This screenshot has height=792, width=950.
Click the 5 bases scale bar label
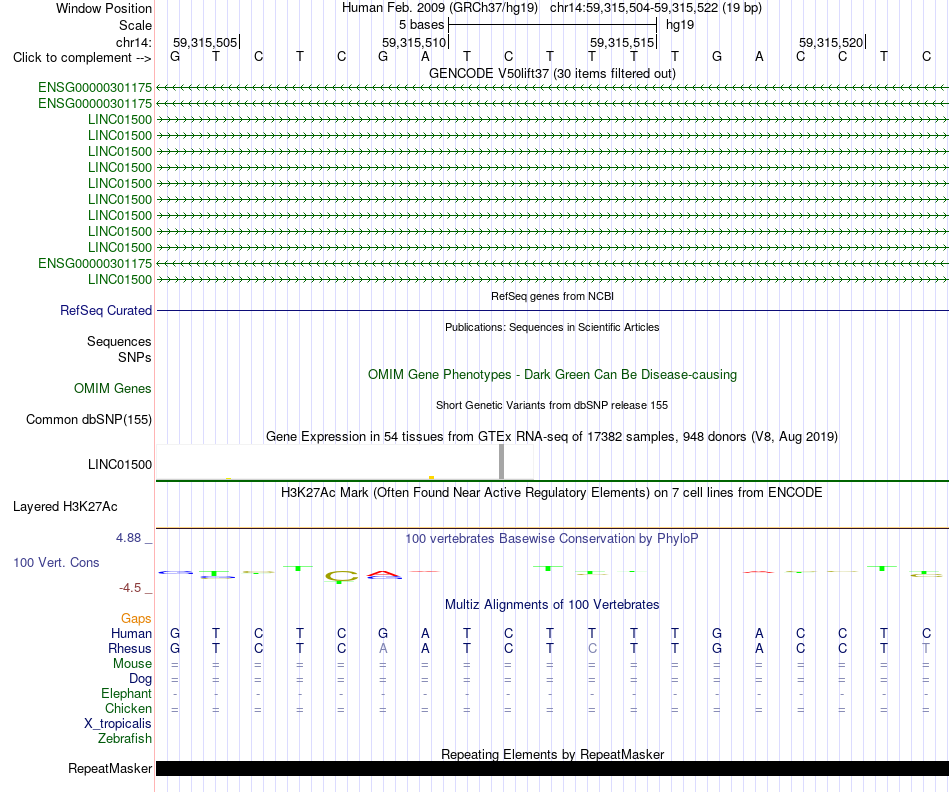421,25
